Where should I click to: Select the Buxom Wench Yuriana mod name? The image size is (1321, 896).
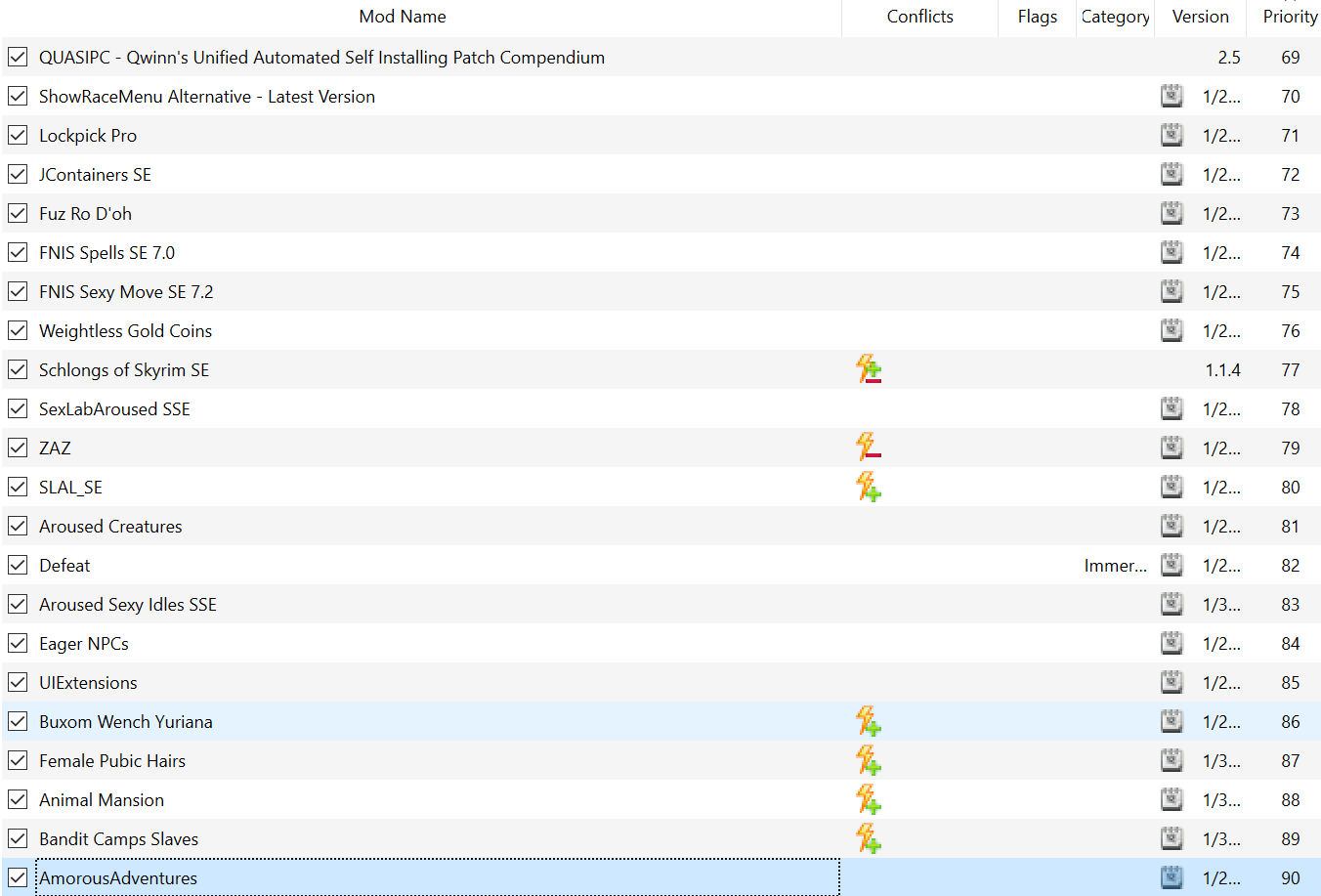pos(126,722)
